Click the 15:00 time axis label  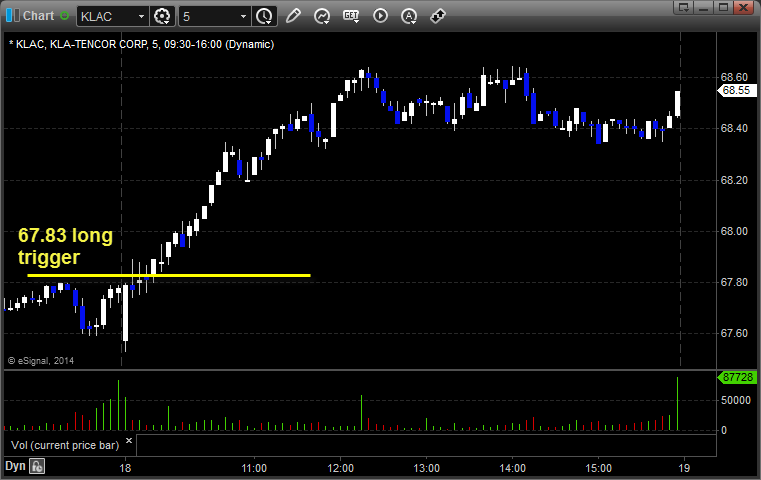[598, 468]
